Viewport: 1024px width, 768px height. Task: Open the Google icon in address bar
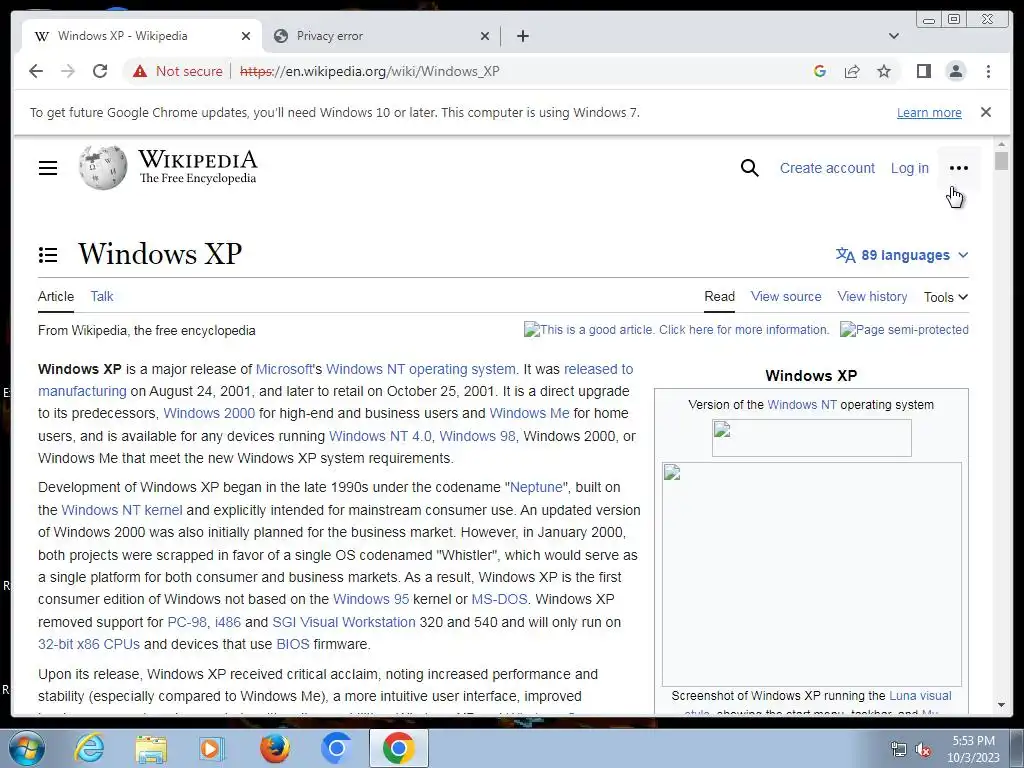point(820,71)
